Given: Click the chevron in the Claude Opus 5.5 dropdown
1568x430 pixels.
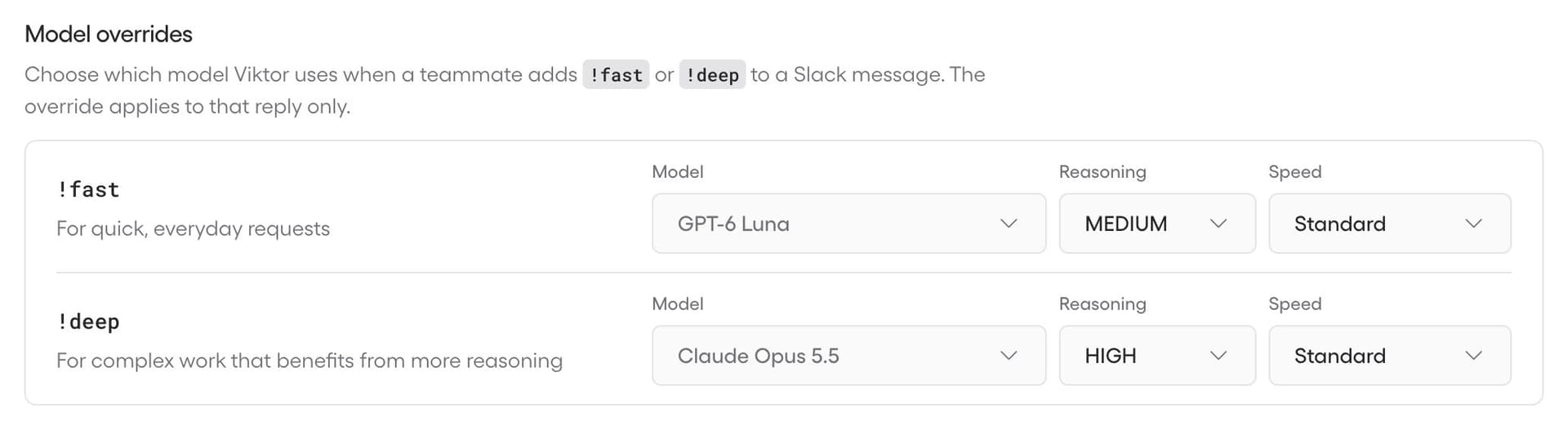Looking at the screenshot, I should pos(1009,356).
